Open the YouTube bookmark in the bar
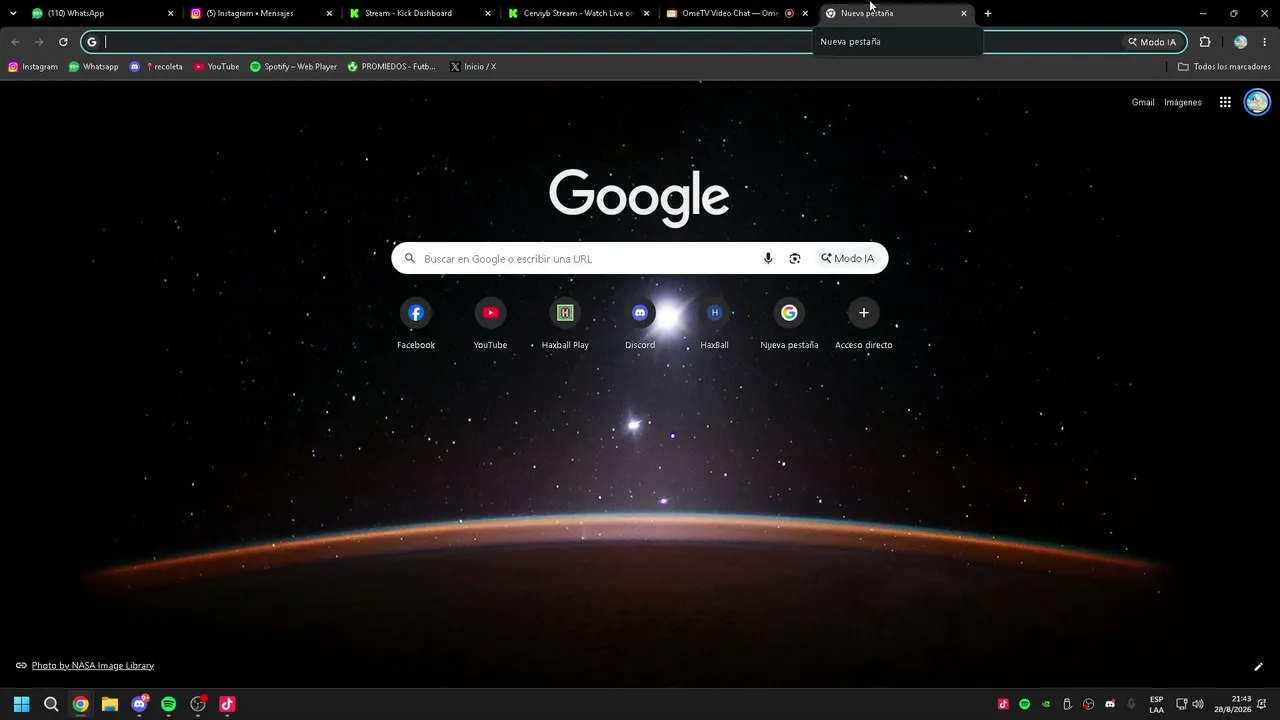Screen dimensions: 1280x720 pos(216,67)
